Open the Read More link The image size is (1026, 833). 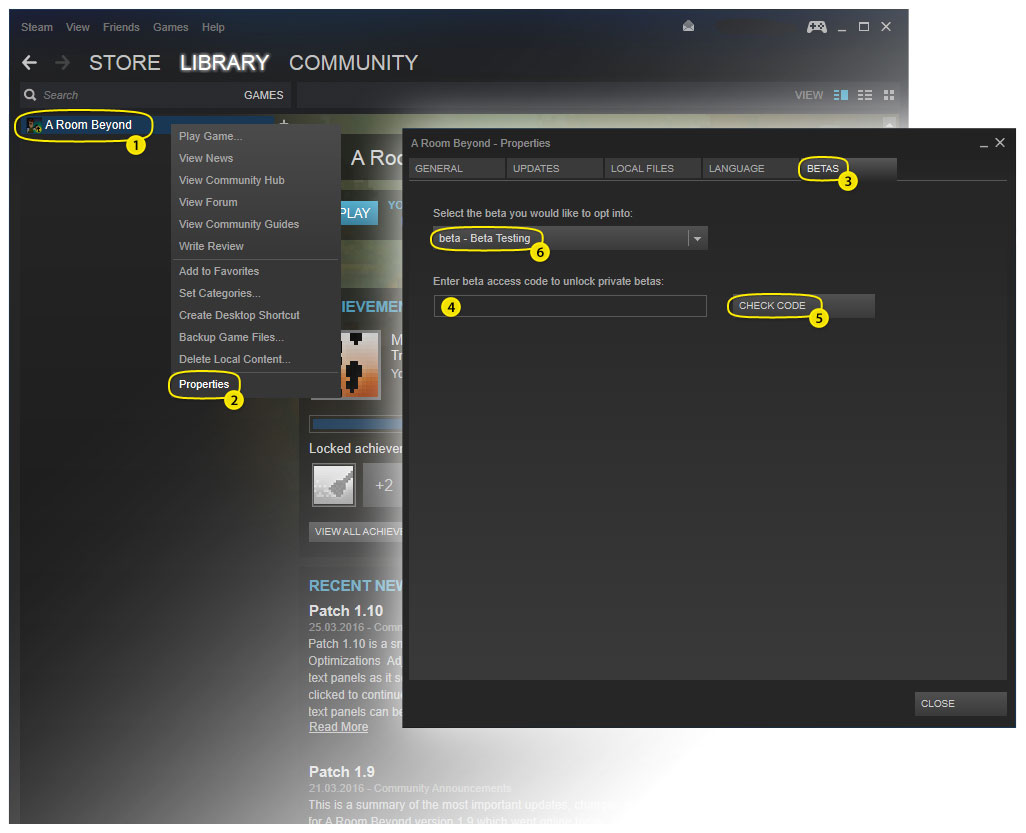click(x=338, y=727)
